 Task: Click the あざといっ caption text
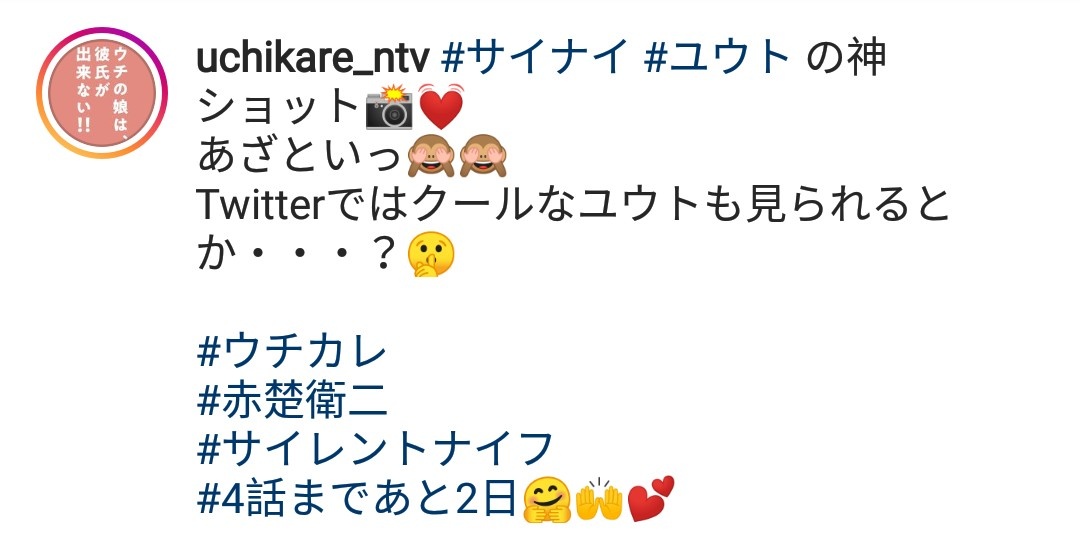click(x=299, y=156)
